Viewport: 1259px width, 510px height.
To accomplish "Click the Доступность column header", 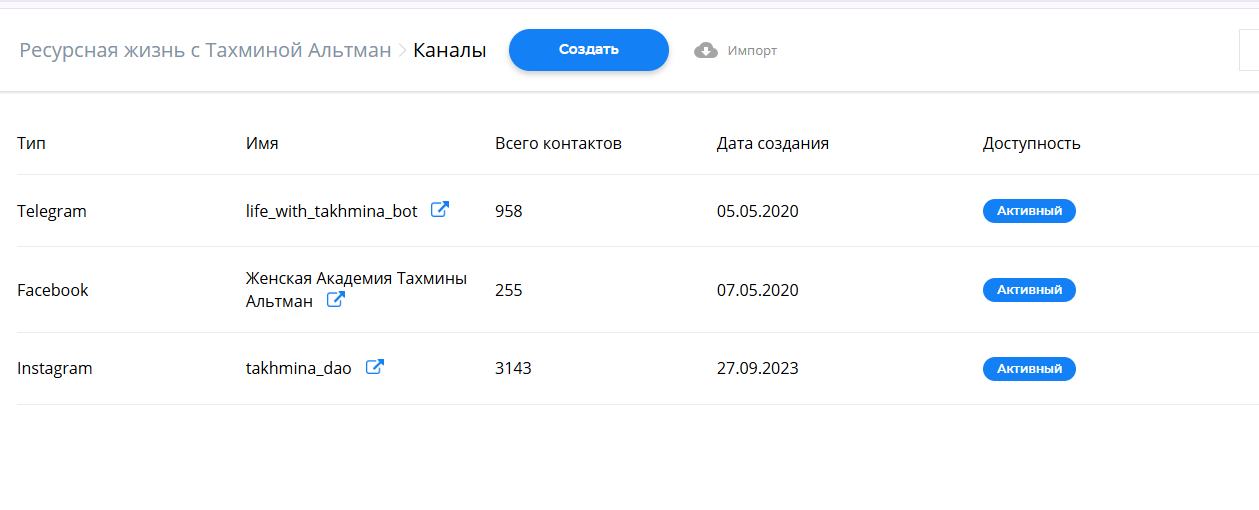I will 1031,143.
